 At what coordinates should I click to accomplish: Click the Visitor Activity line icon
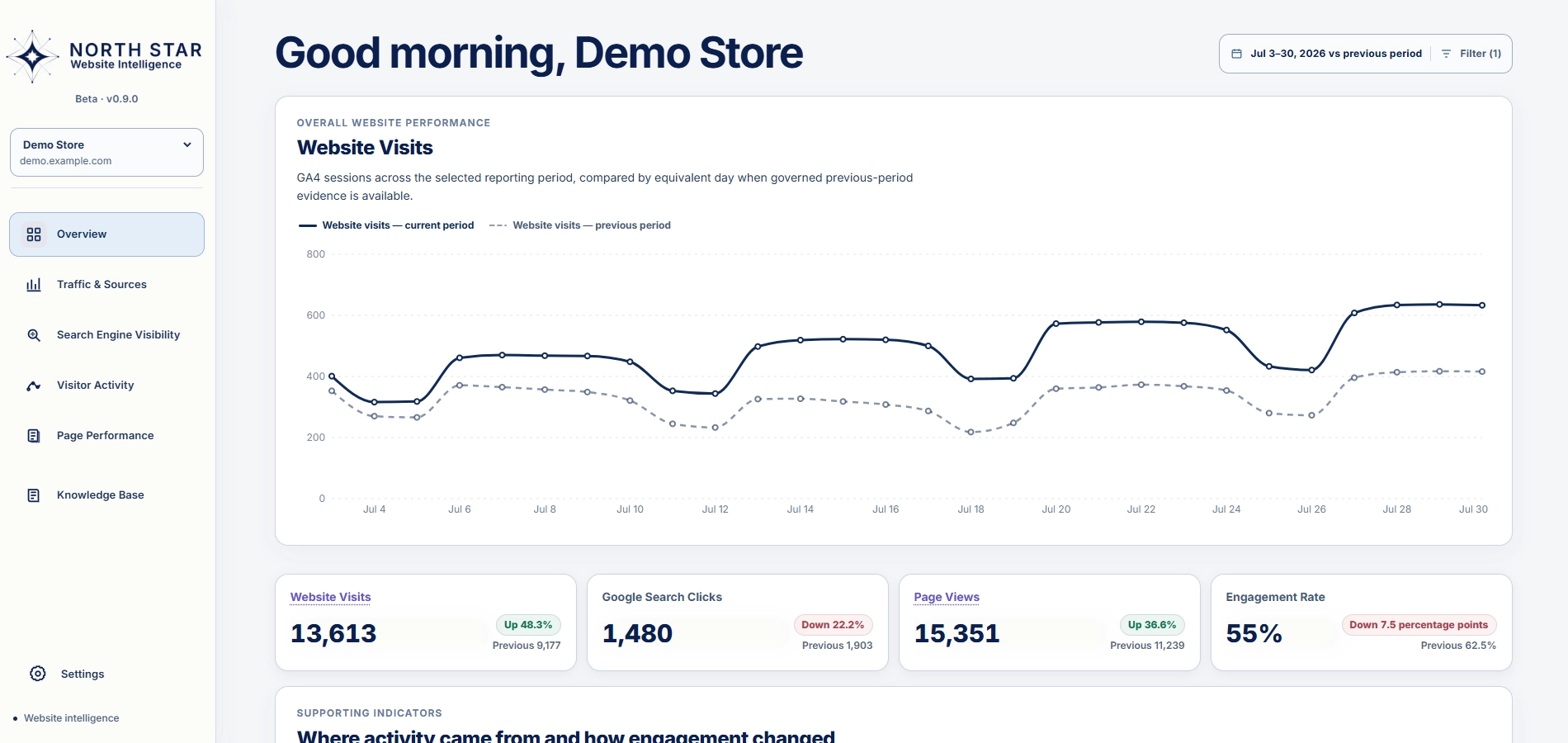[x=34, y=386]
